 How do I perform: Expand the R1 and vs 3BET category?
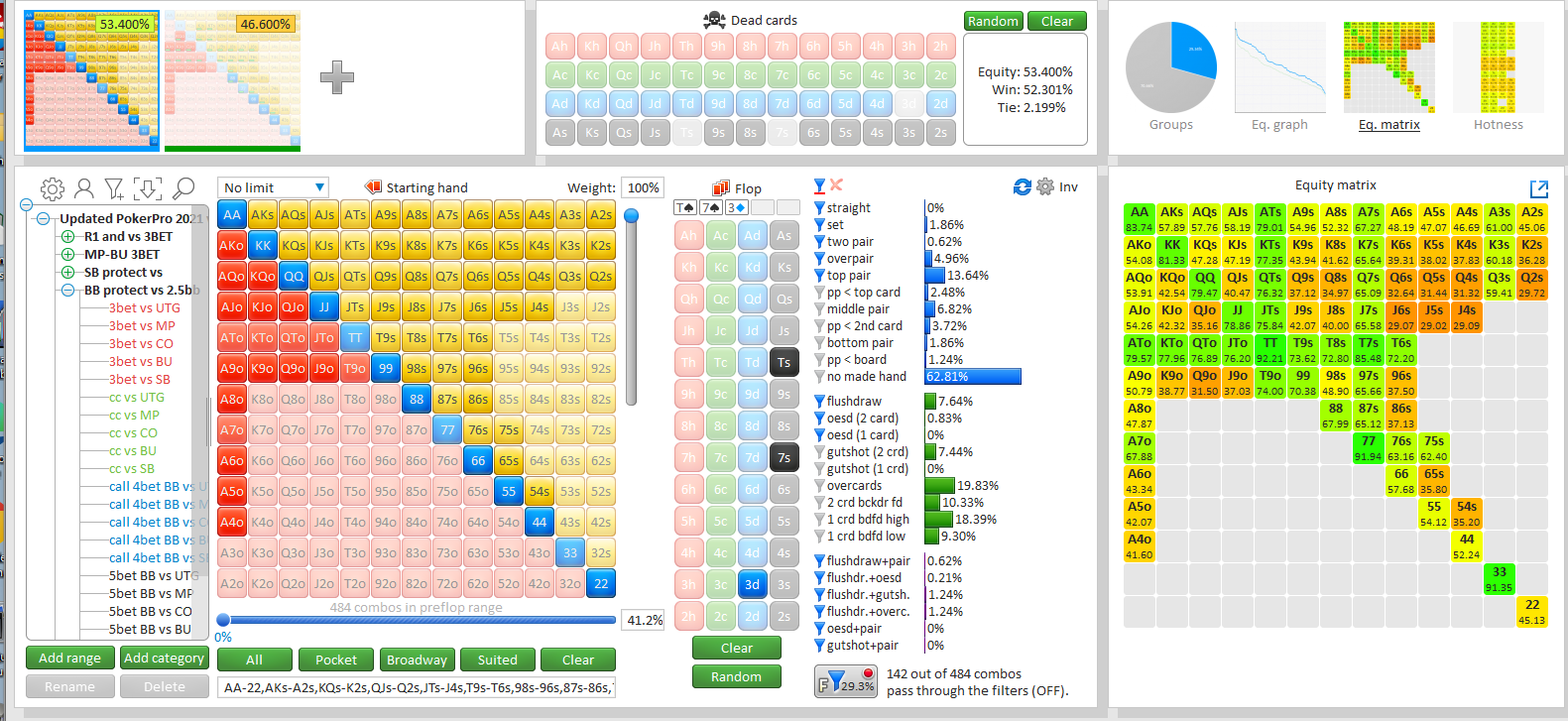pos(67,237)
